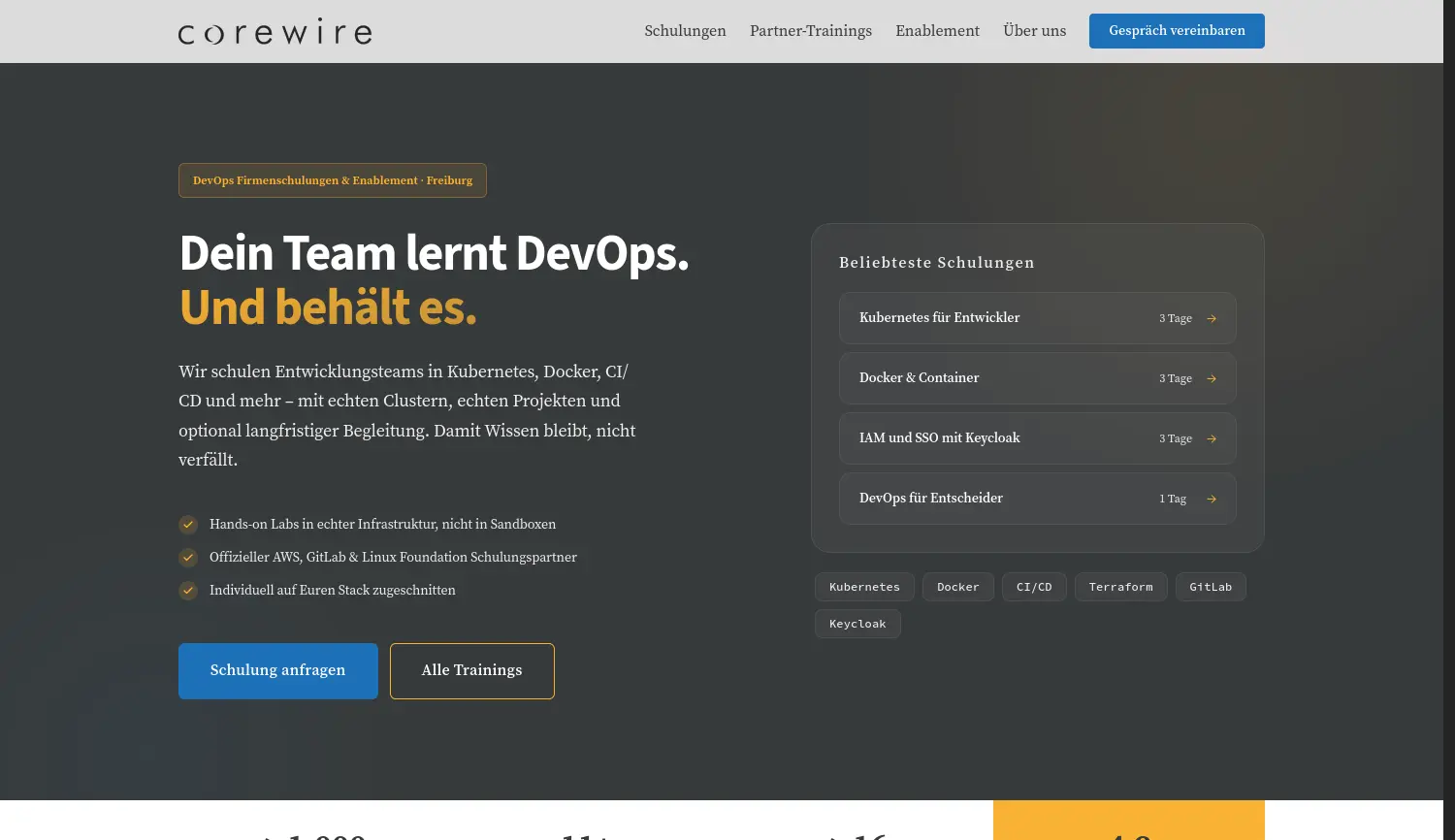Screen dimensions: 1455x840
Task: Click the checkmark icon beside Offizieller AWS, GitLab
Action: (188, 558)
